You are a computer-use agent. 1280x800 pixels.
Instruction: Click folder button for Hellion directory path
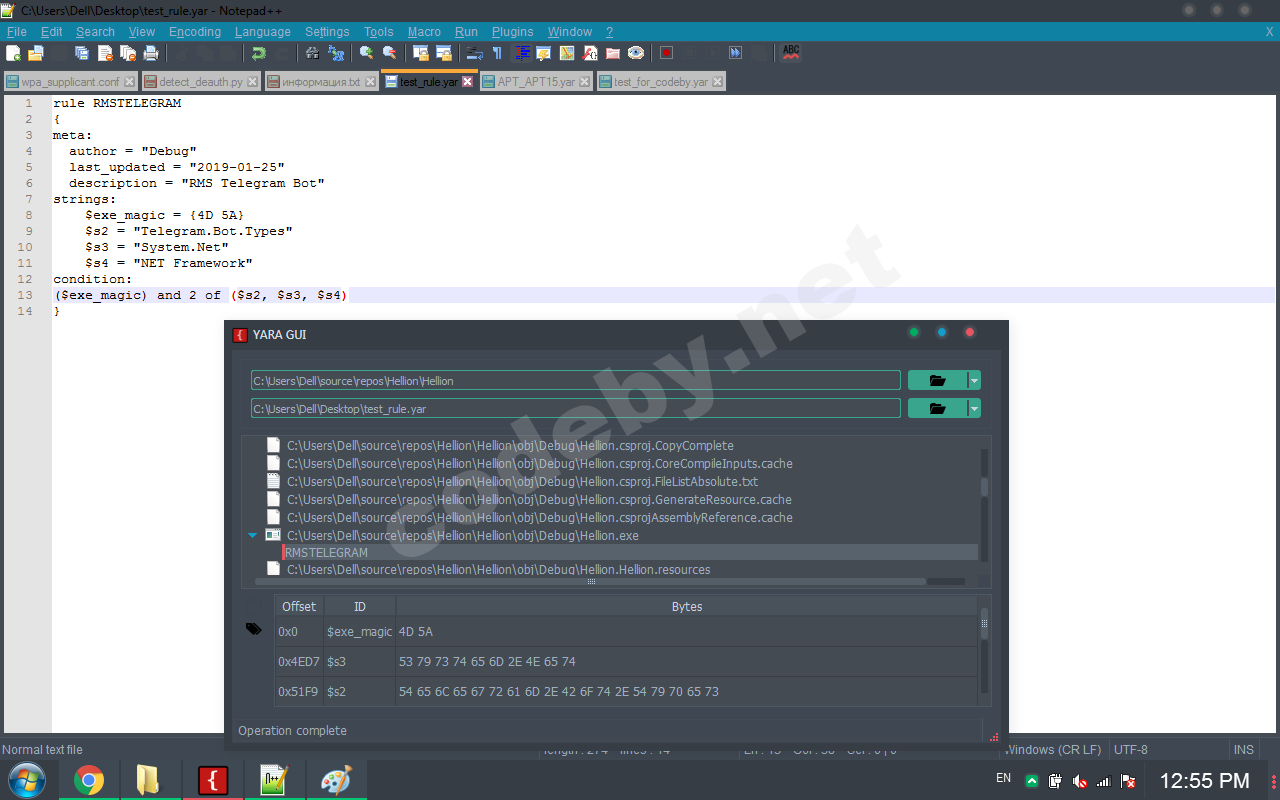click(x=937, y=380)
